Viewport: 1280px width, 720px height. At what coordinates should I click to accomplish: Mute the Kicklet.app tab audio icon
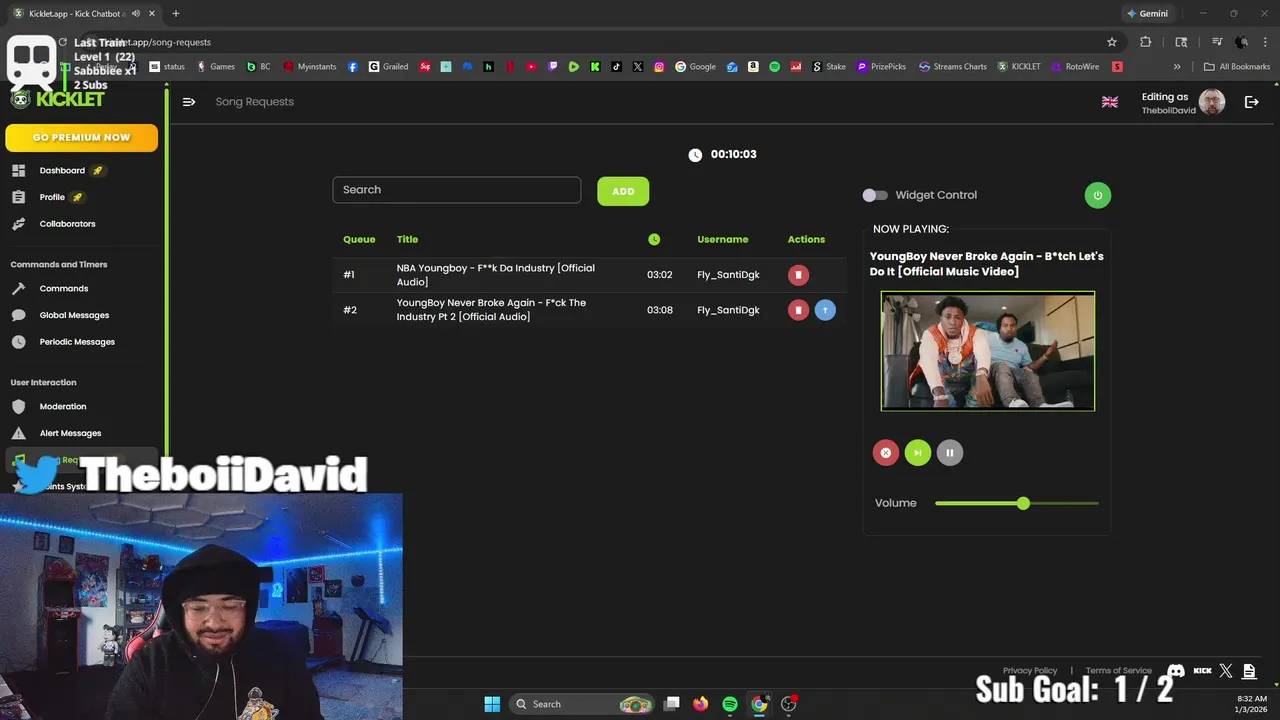(x=135, y=13)
